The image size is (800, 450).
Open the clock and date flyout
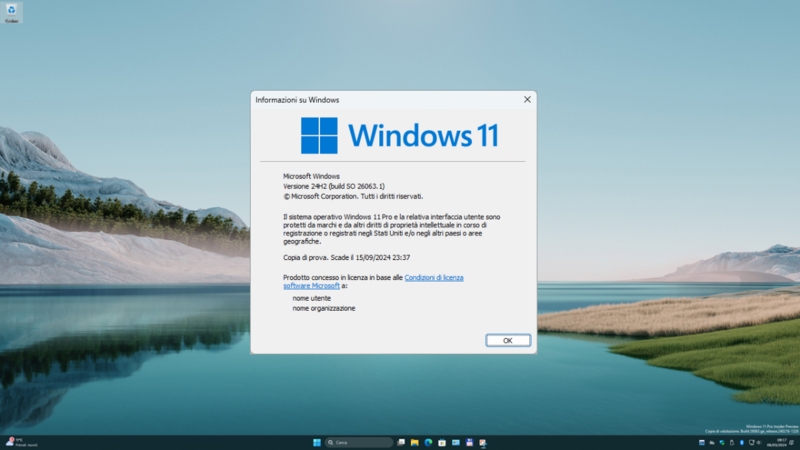(777, 442)
